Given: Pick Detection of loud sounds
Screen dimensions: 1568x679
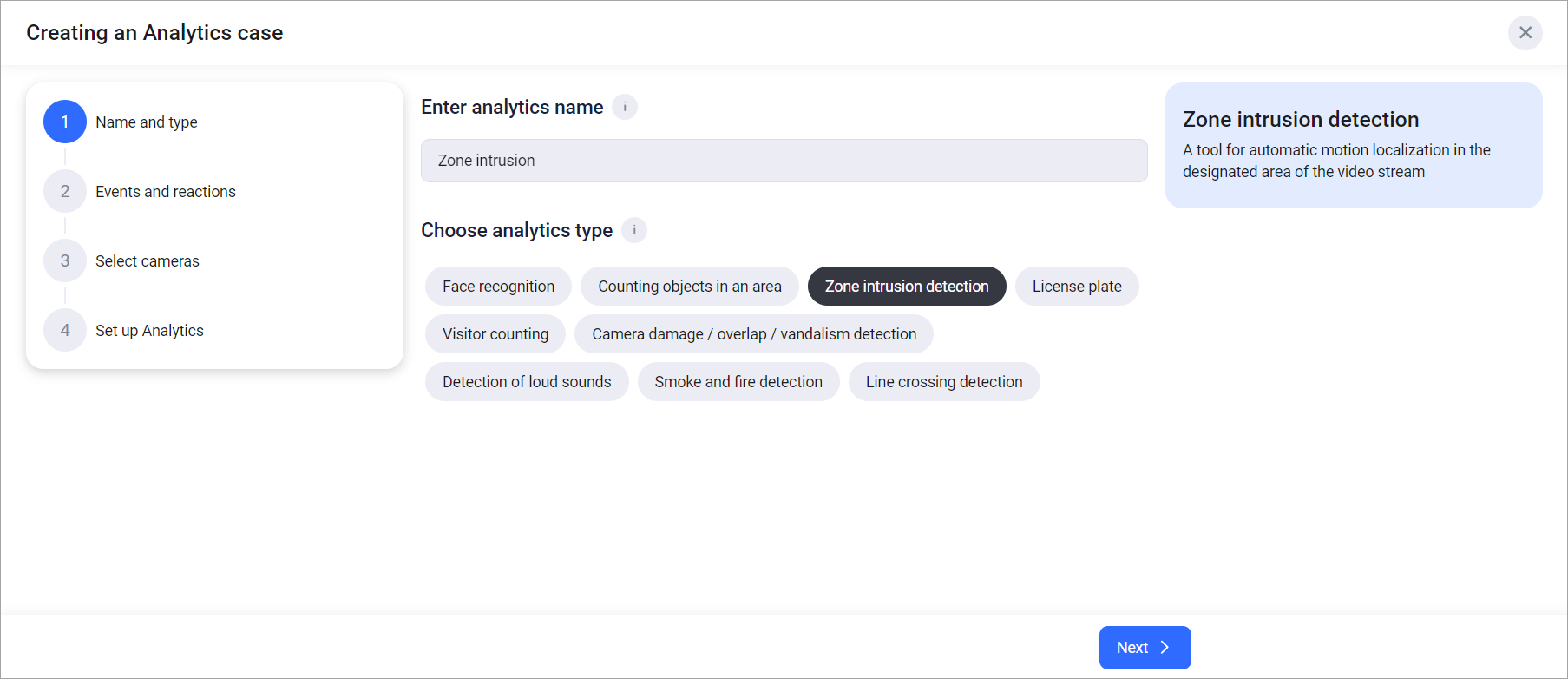Looking at the screenshot, I should 526,382.
